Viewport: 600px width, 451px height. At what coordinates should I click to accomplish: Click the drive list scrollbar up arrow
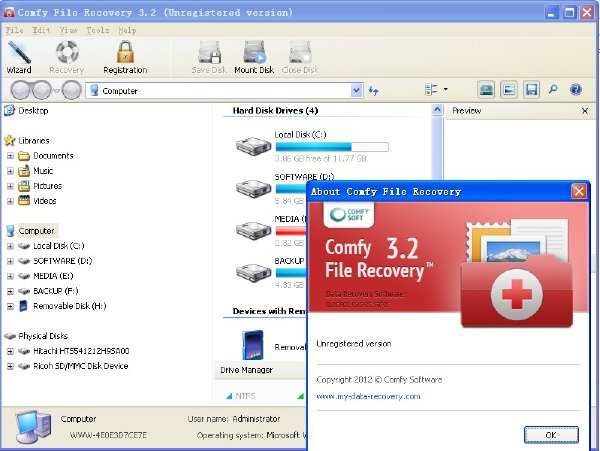click(x=437, y=111)
